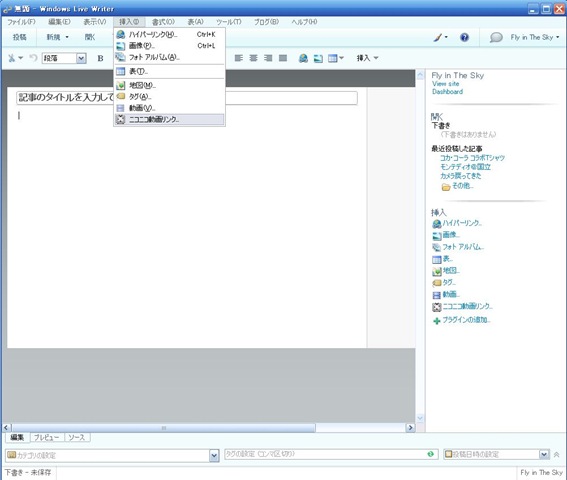Choose 地図 in the insert menu
This screenshot has width=567, height=480.
[169, 85]
